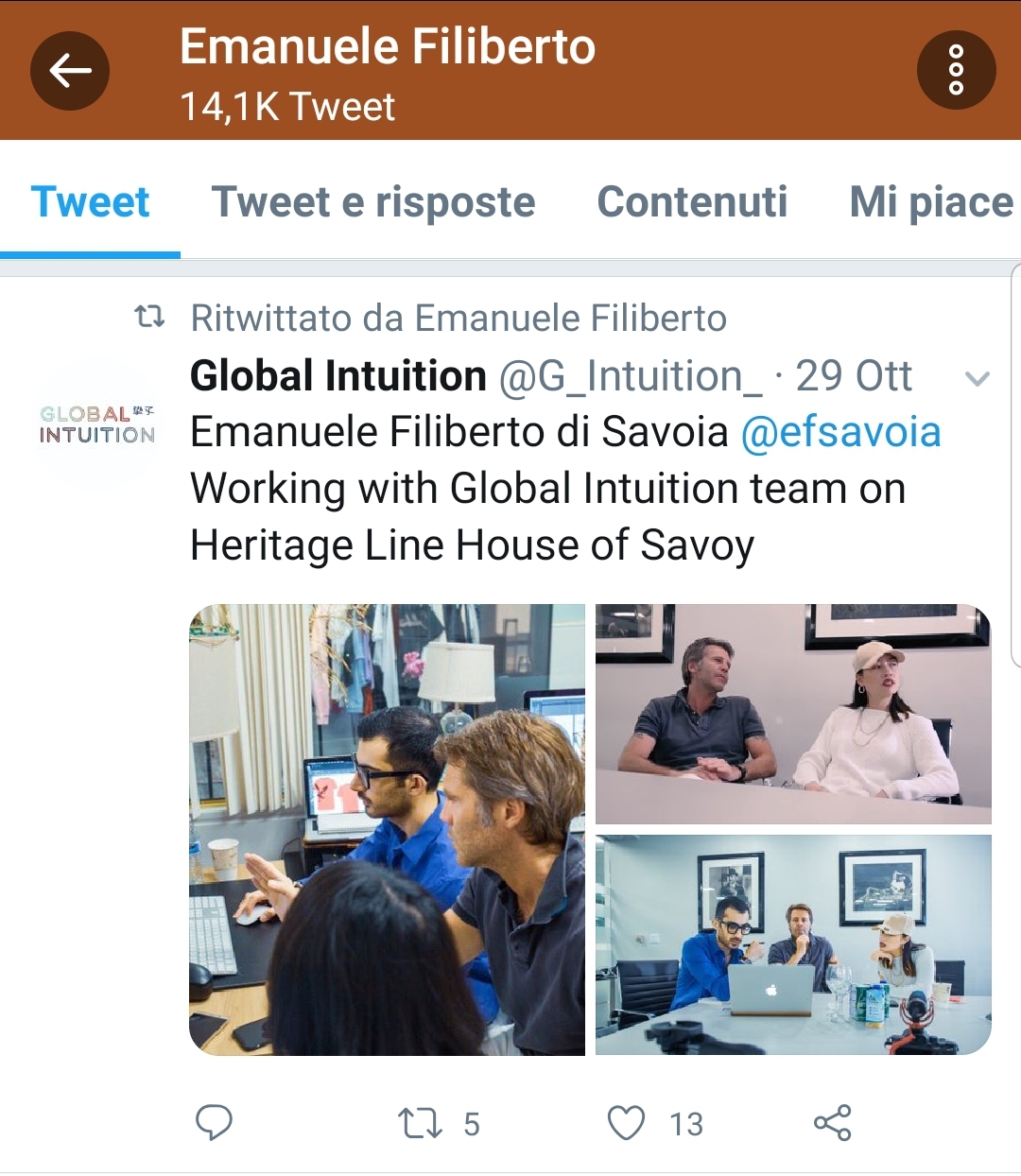Go back using the arrow button

coord(70,71)
